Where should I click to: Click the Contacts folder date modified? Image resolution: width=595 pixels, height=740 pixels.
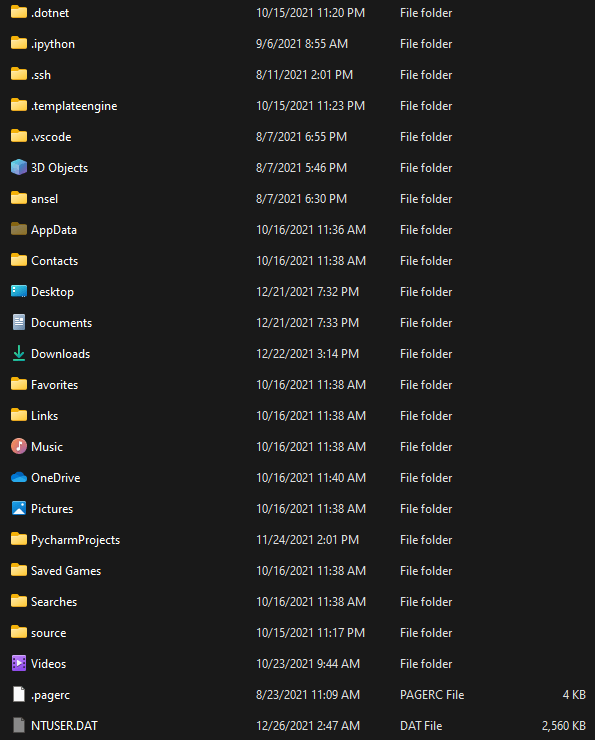pyautogui.click(x=311, y=261)
